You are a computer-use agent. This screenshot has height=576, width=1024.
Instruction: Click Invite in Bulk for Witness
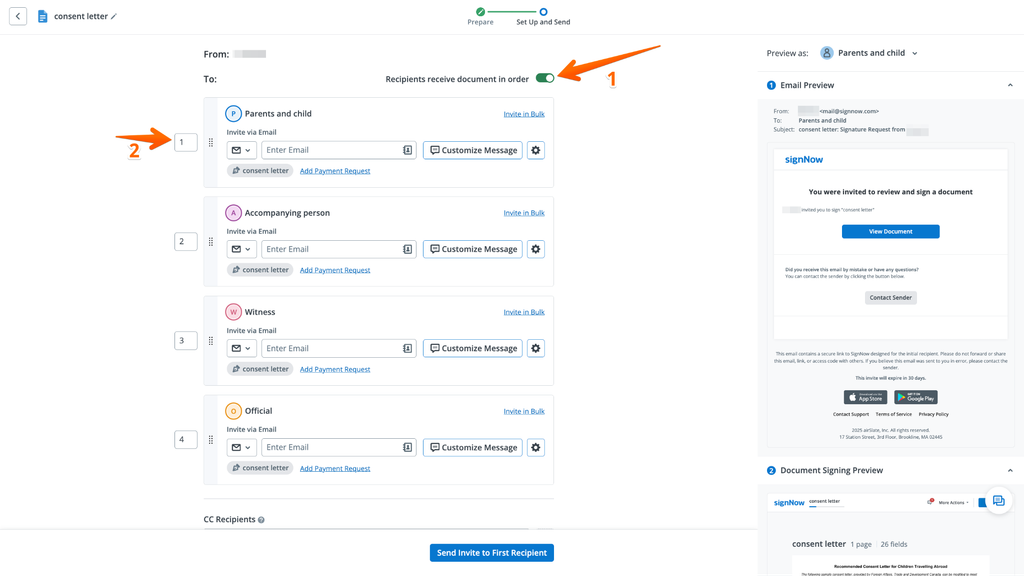pos(524,313)
